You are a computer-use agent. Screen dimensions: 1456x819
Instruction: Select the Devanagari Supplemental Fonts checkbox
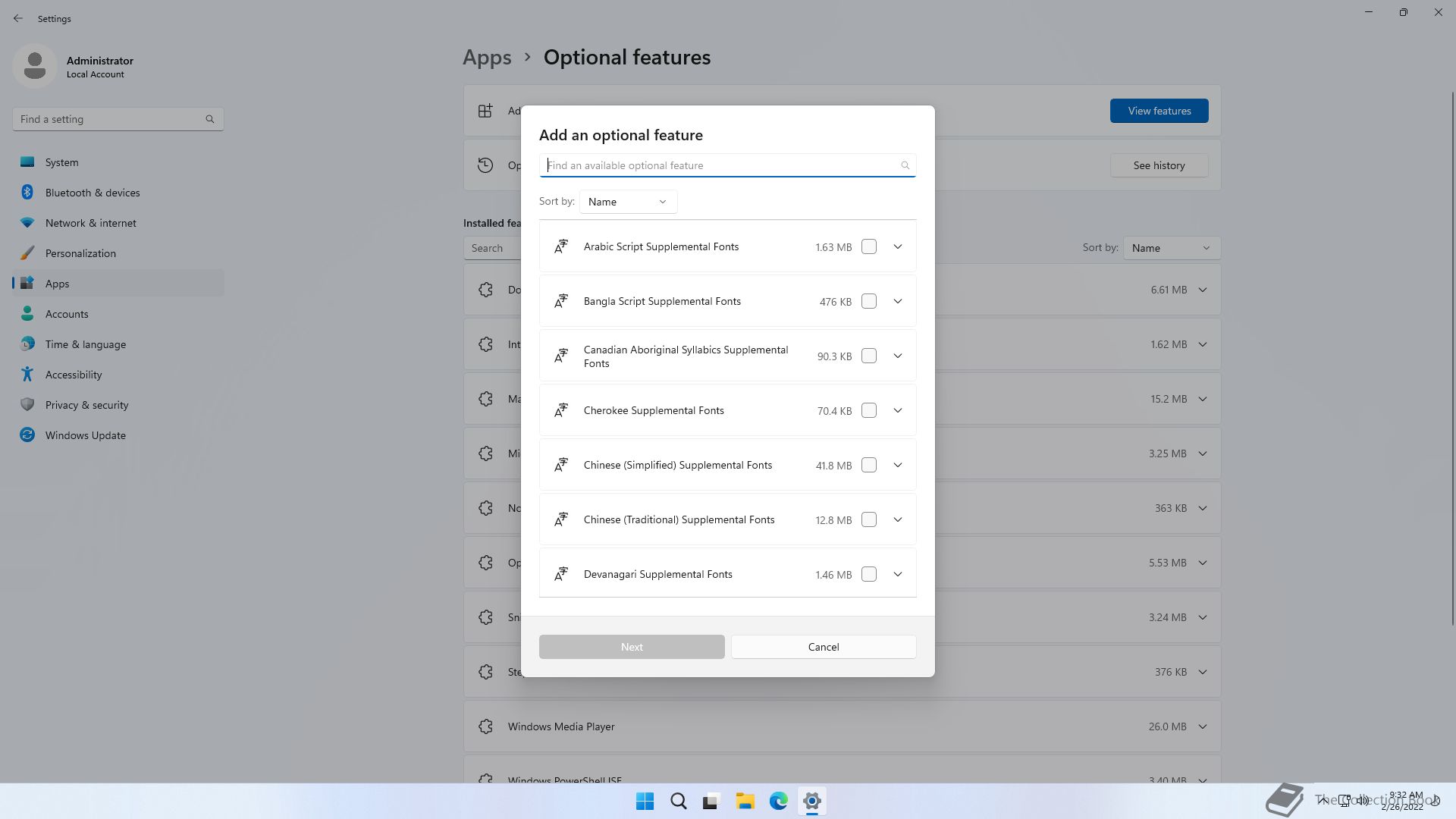(x=869, y=574)
